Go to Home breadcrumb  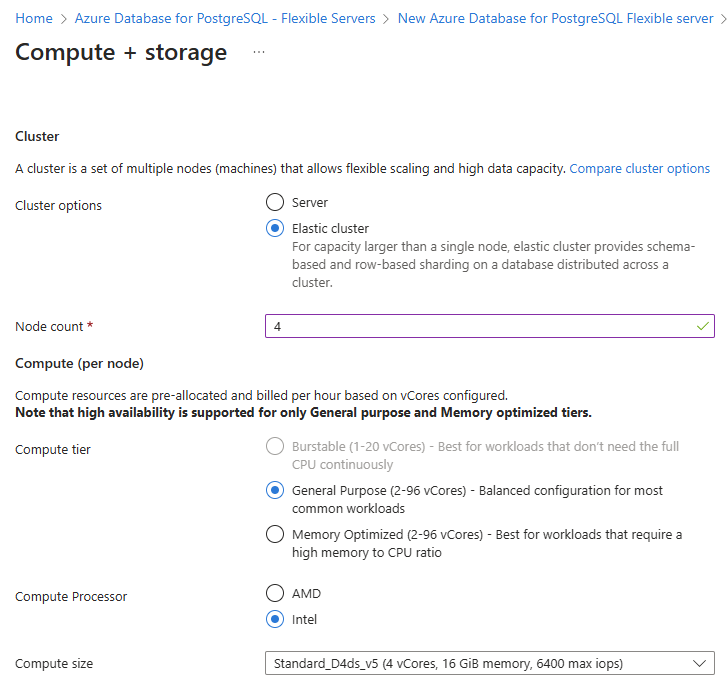(34, 18)
